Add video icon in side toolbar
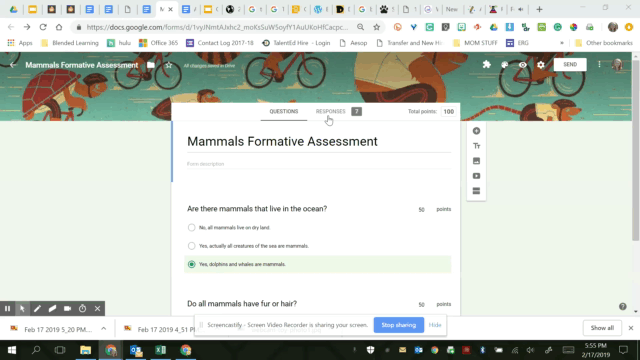Image resolution: width=640 pixels, height=360 pixels. click(x=476, y=176)
